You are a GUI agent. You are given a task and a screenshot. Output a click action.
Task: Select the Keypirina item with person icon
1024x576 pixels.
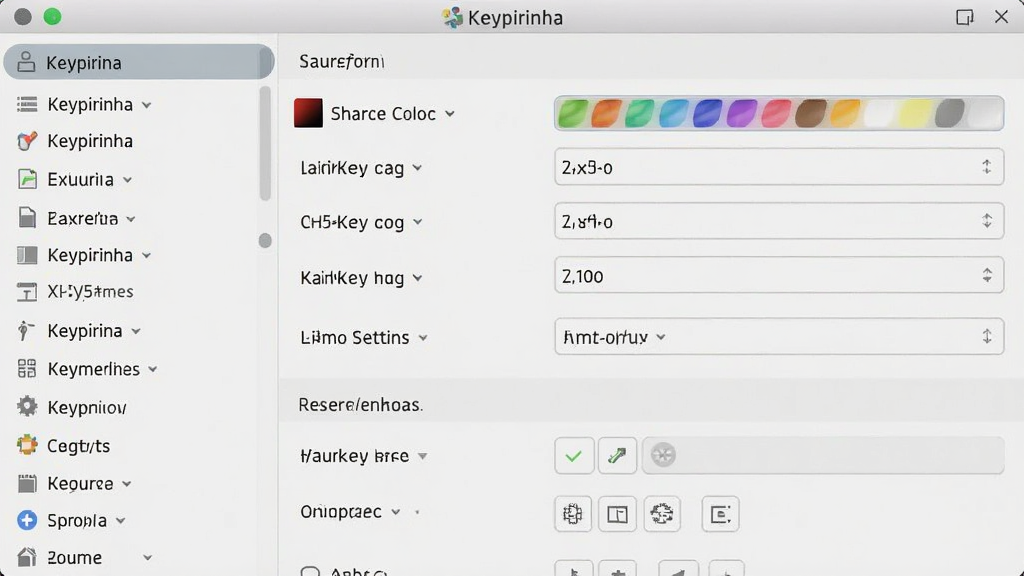138,62
